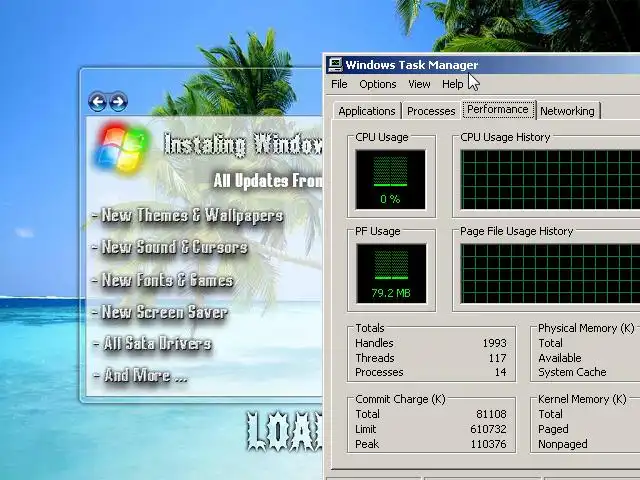Open the Options menu
The height and width of the screenshot is (480, 640).
coord(378,84)
